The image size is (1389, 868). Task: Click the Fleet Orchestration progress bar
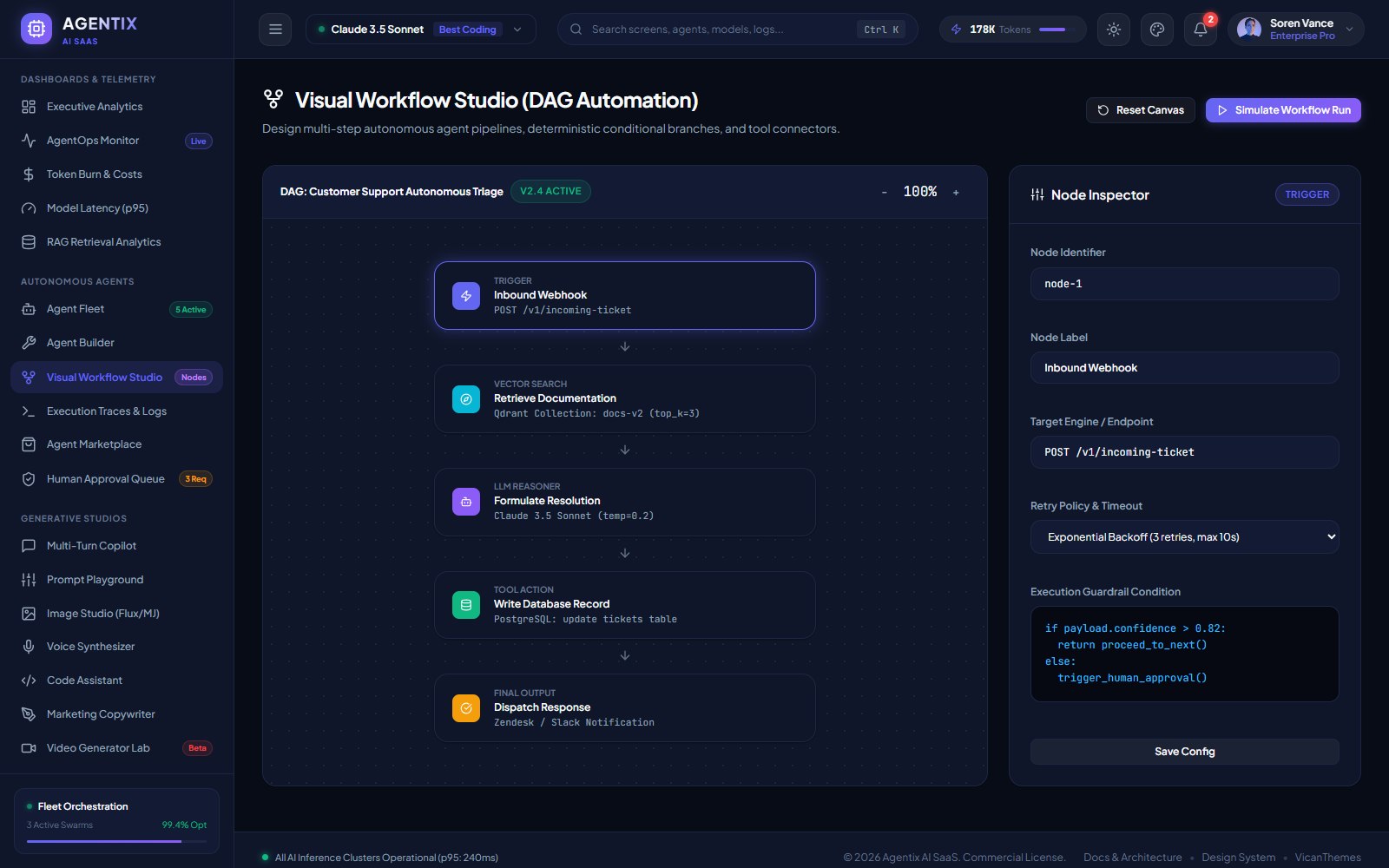coord(116,842)
